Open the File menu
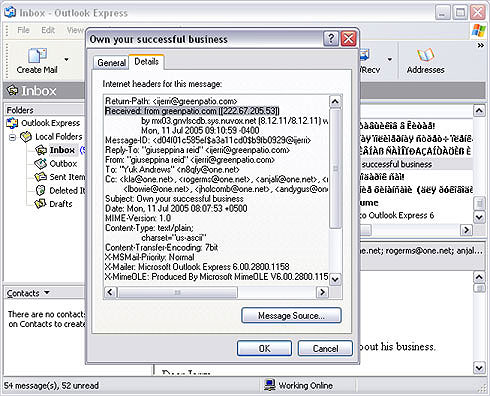 pyautogui.click(x=23, y=30)
